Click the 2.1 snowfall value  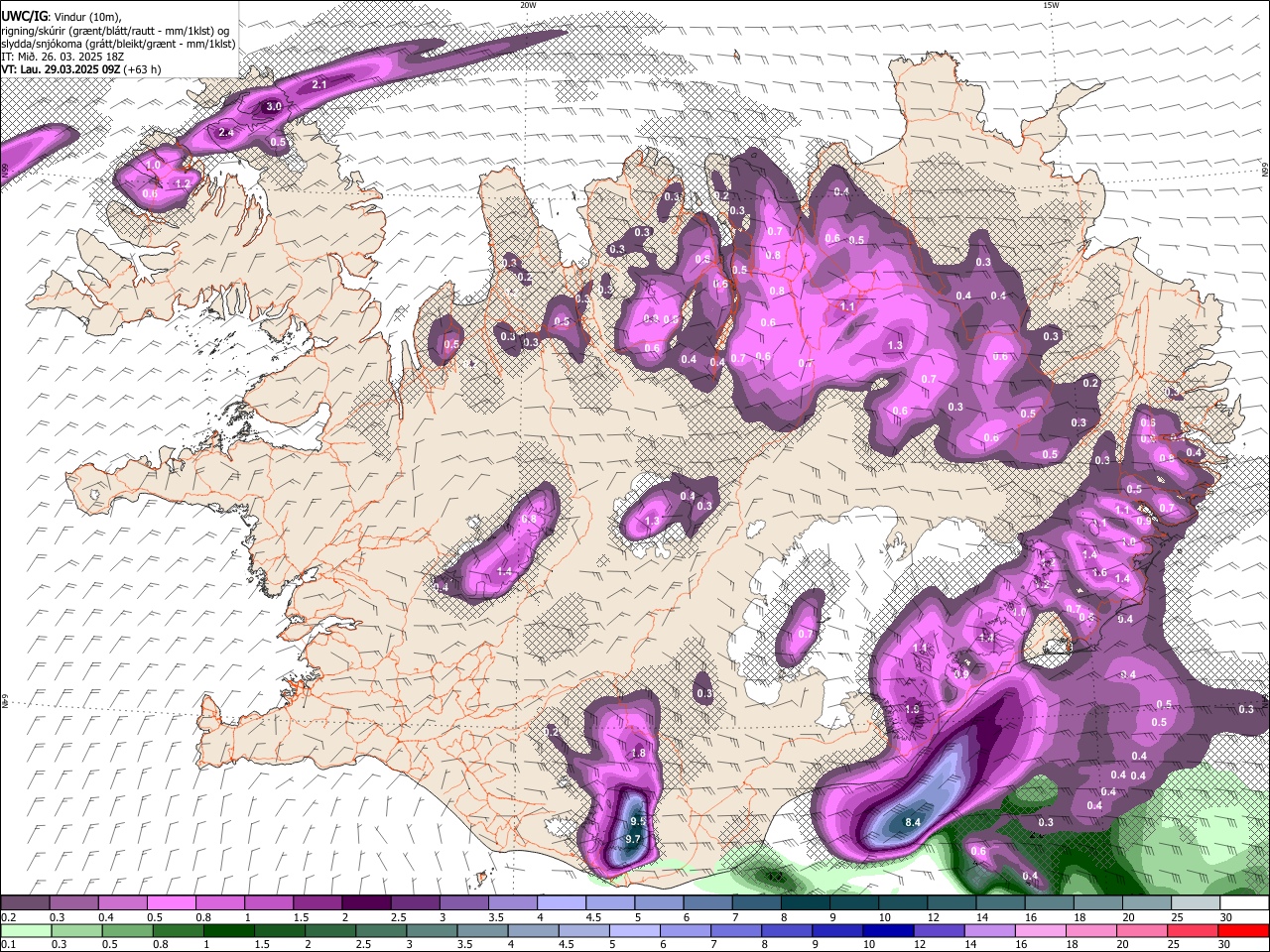click(319, 85)
